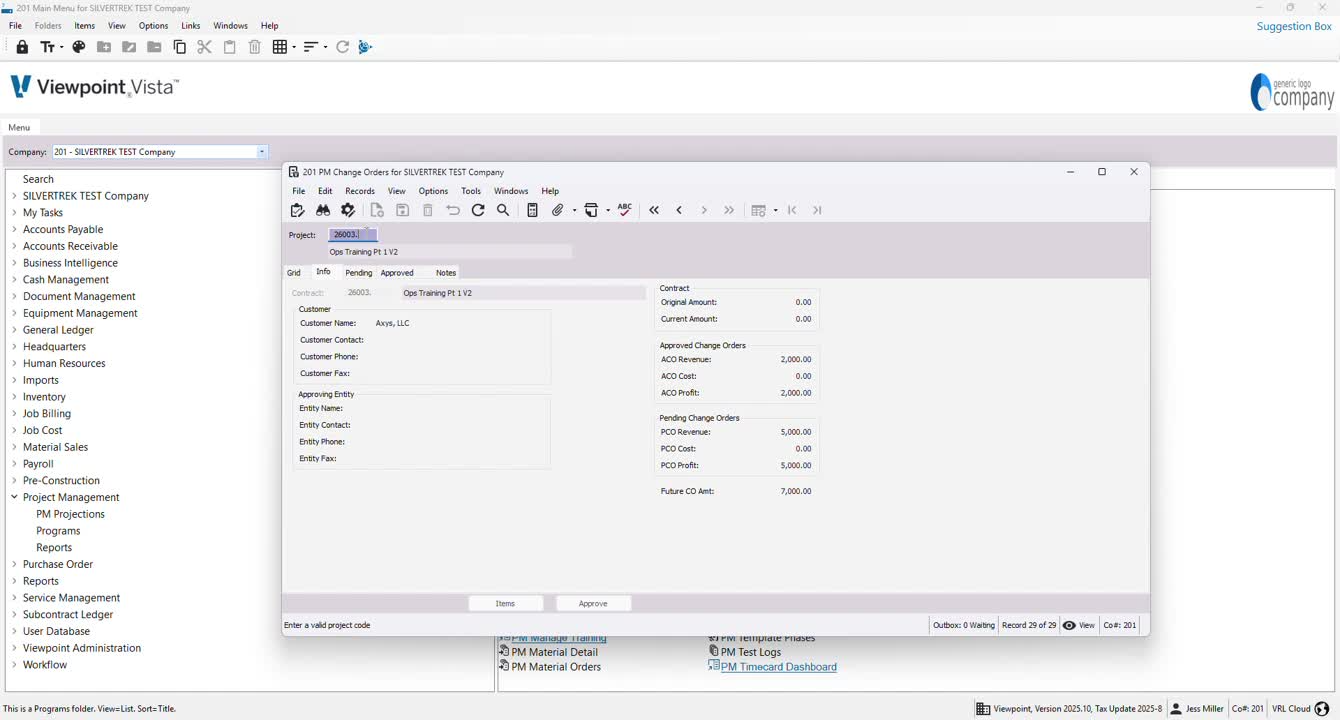Click the new record page icon

(377, 210)
